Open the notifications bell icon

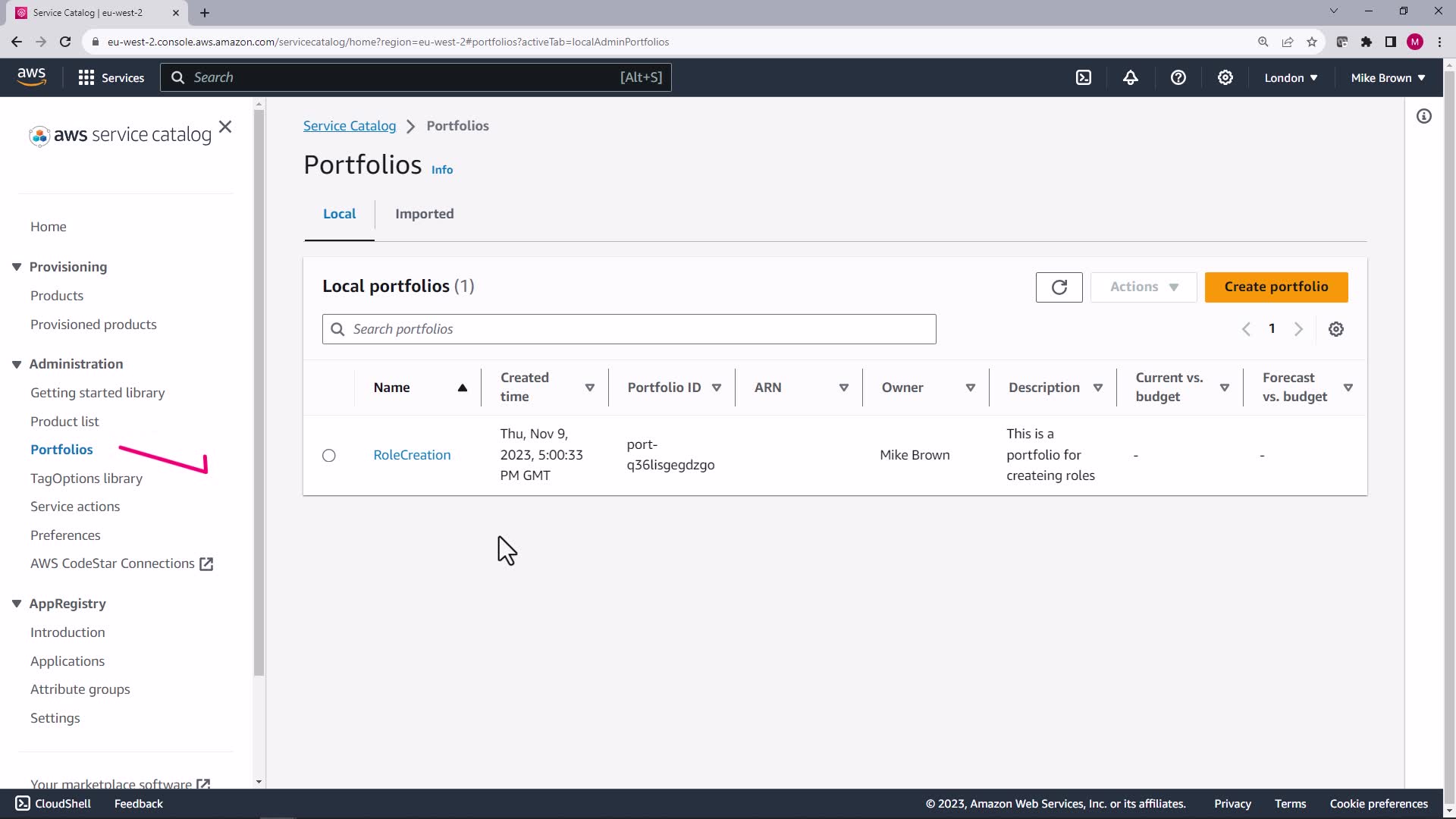tap(1131, 77)
